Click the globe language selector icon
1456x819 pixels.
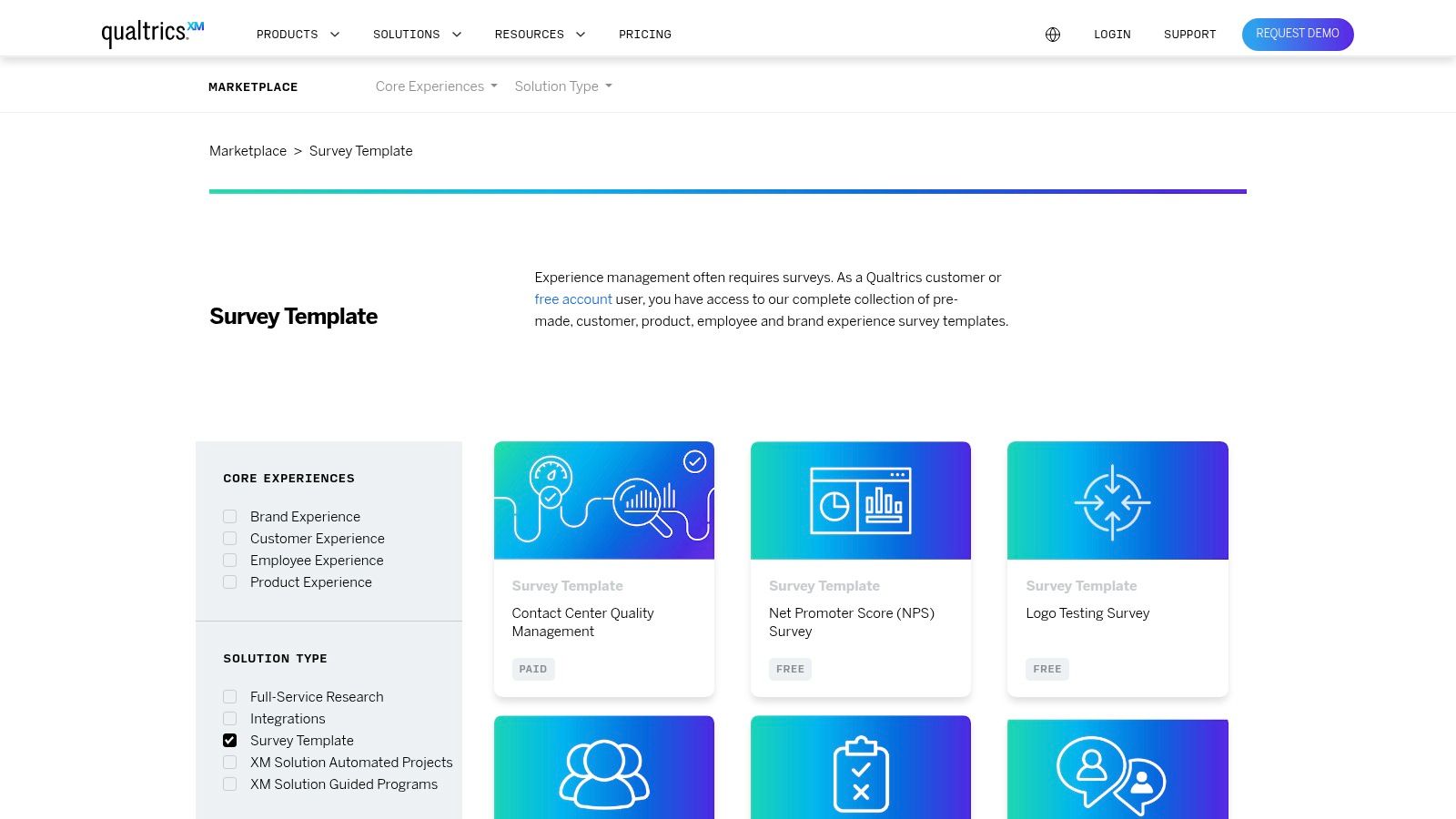(1053, 35)
